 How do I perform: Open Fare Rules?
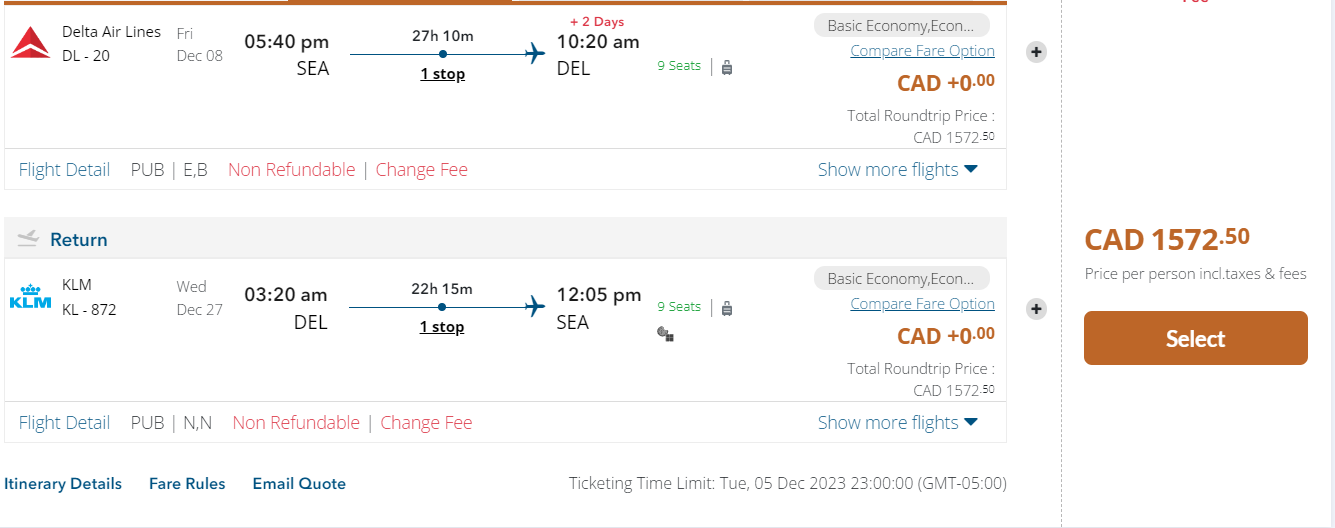tap(187, 484)
